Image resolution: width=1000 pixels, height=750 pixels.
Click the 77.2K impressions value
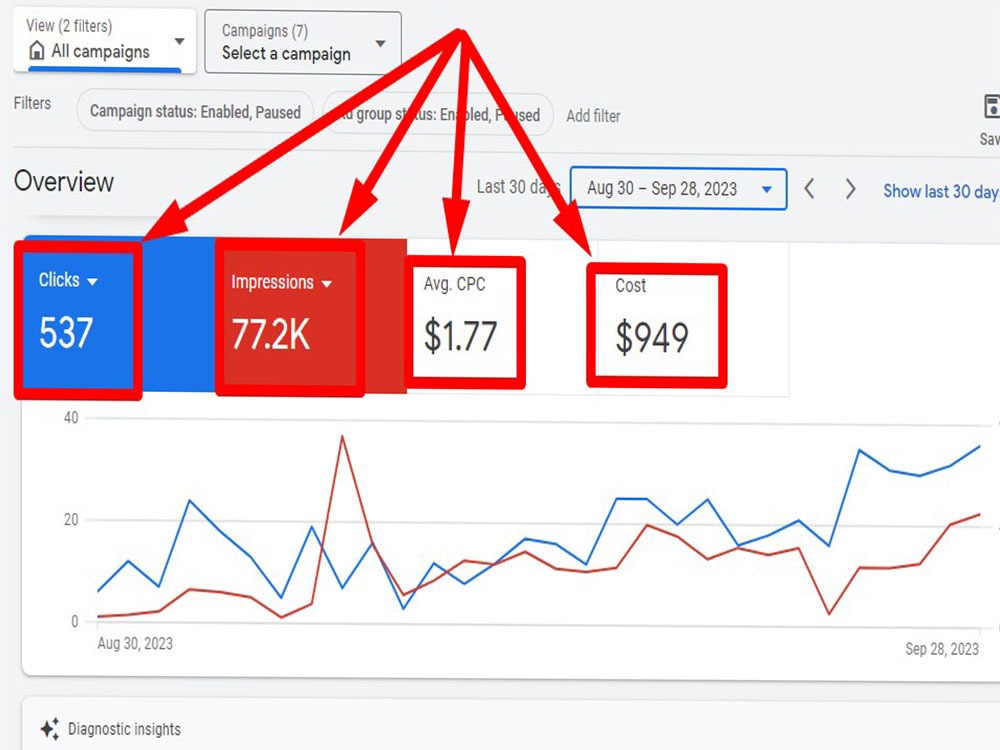pyautogui.click(x=271, y=335)
